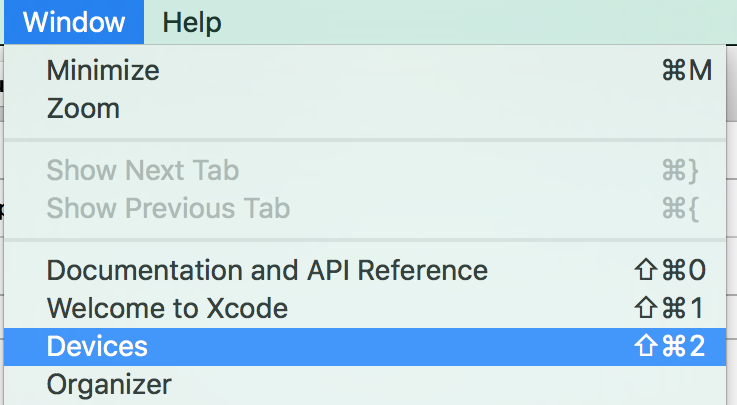The width and height of the screenshot is (737, 405).
Task: Open the Organizer window
Action: [x=109, y=384]
